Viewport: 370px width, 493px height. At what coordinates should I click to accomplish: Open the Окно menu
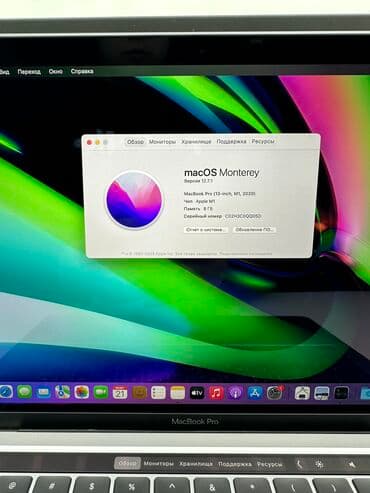click(55, 71)
